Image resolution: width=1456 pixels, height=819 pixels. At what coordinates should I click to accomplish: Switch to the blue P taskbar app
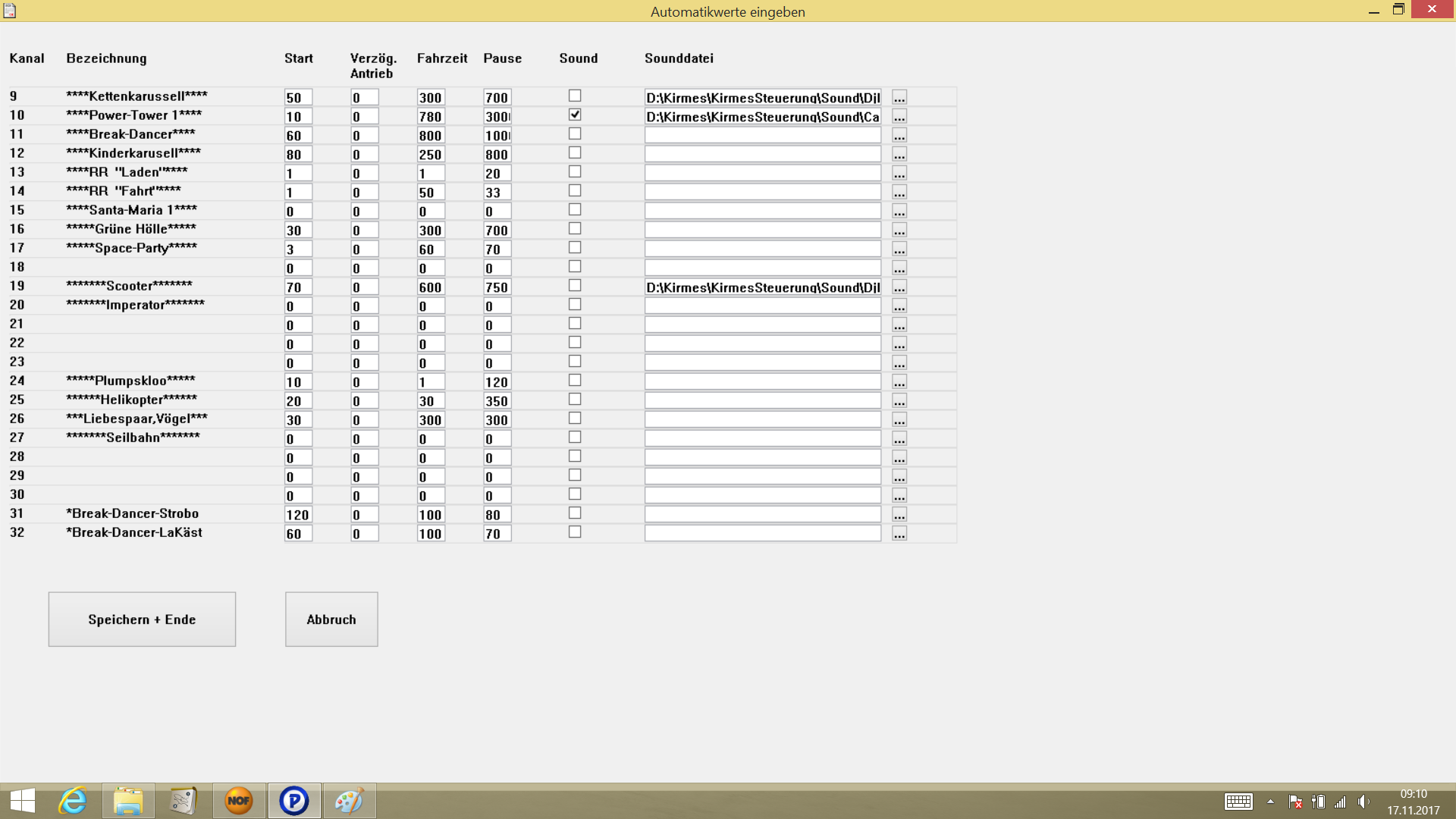(x=294, y=801)
